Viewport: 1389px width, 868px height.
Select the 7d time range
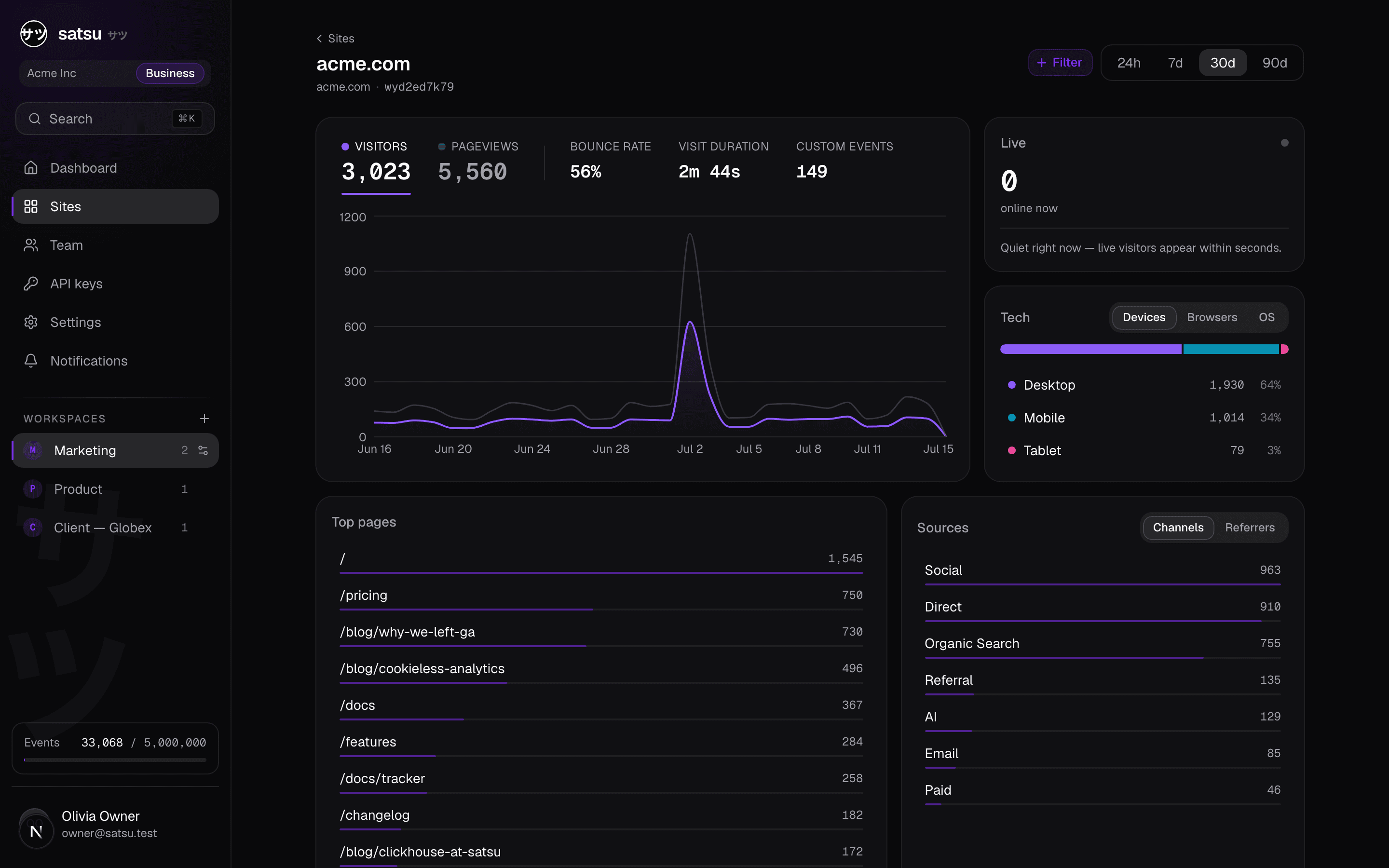[x=1175, y=63]
